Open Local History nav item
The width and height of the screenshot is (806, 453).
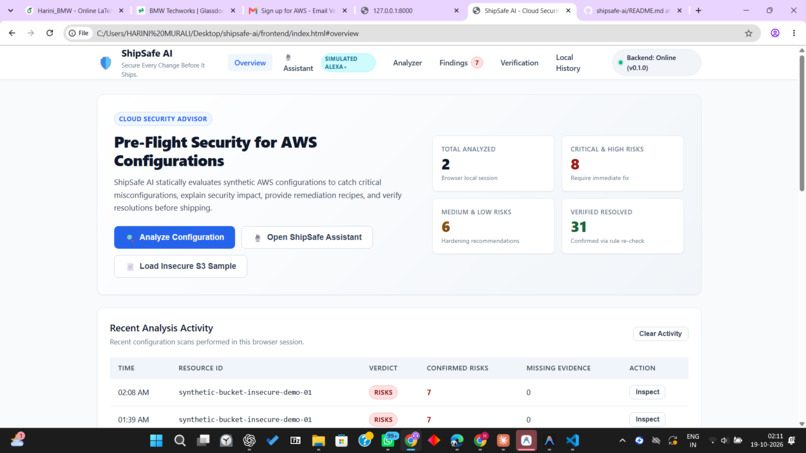click(x=567, y=63)
